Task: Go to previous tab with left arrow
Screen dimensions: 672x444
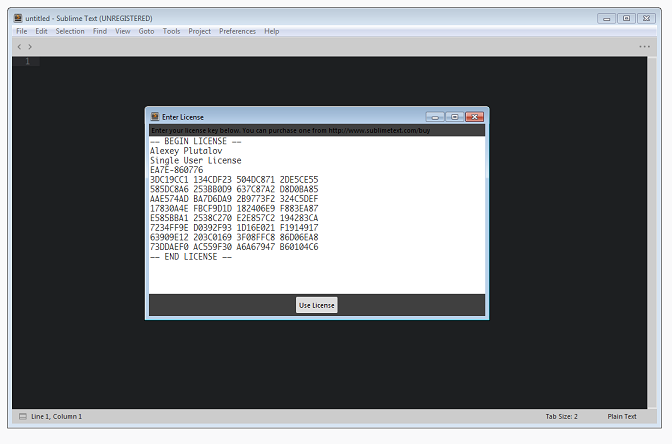Action: coord(19,46)
